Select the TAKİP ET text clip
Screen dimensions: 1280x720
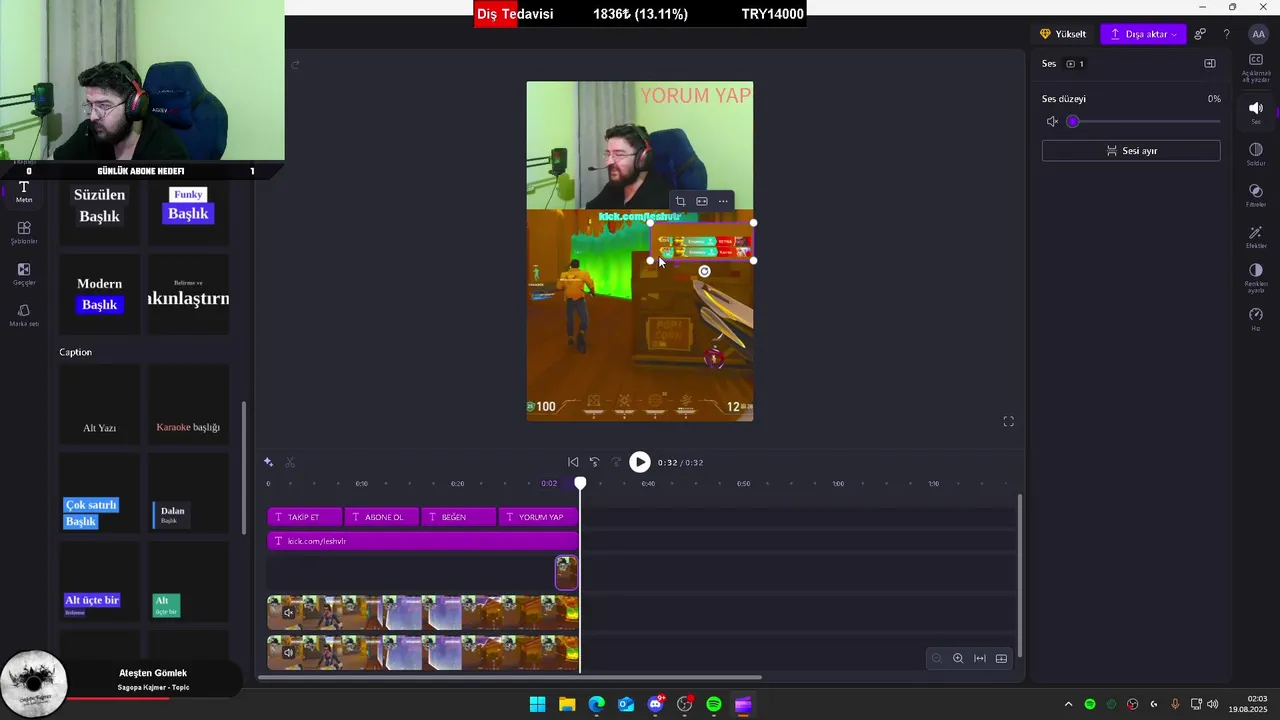pos(305,517)
